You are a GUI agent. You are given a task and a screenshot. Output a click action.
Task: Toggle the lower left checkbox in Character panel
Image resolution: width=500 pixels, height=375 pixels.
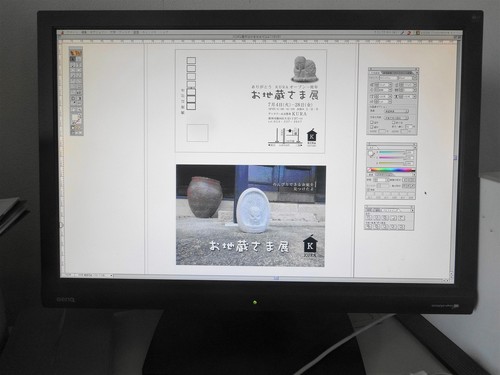tap(372, 127)
